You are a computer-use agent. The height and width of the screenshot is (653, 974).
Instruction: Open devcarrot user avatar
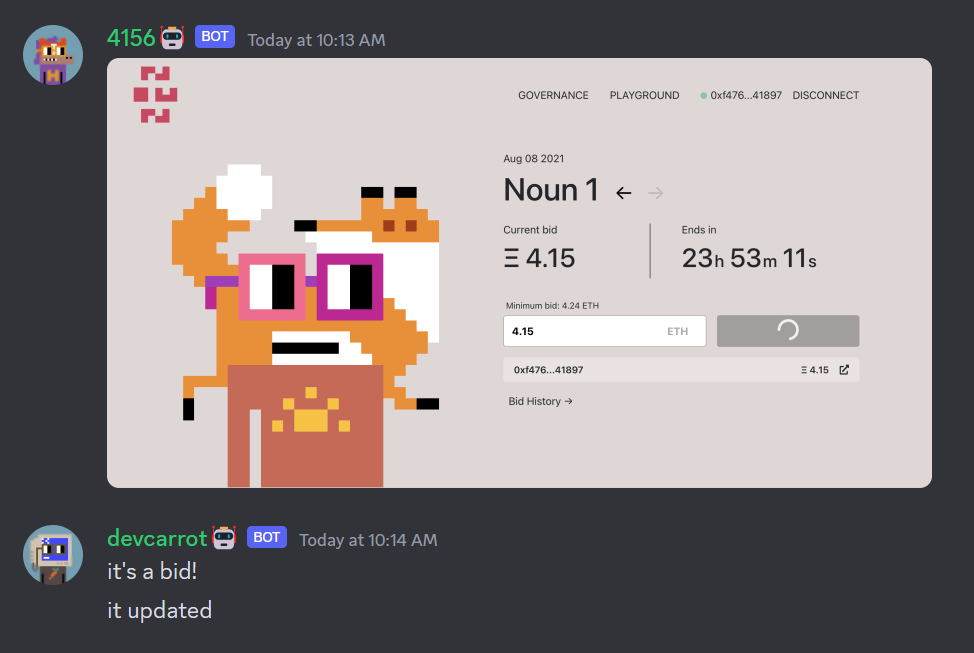point(53,555)
